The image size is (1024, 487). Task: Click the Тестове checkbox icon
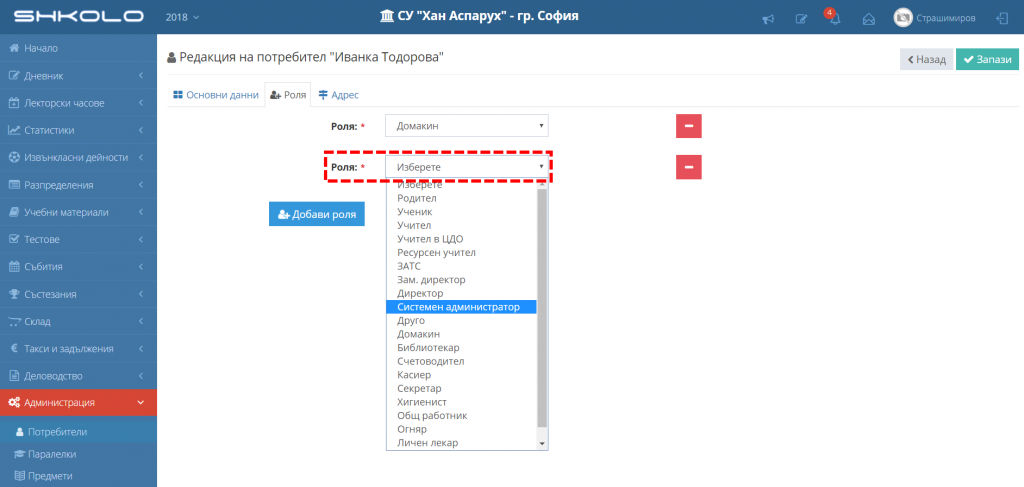13,240
